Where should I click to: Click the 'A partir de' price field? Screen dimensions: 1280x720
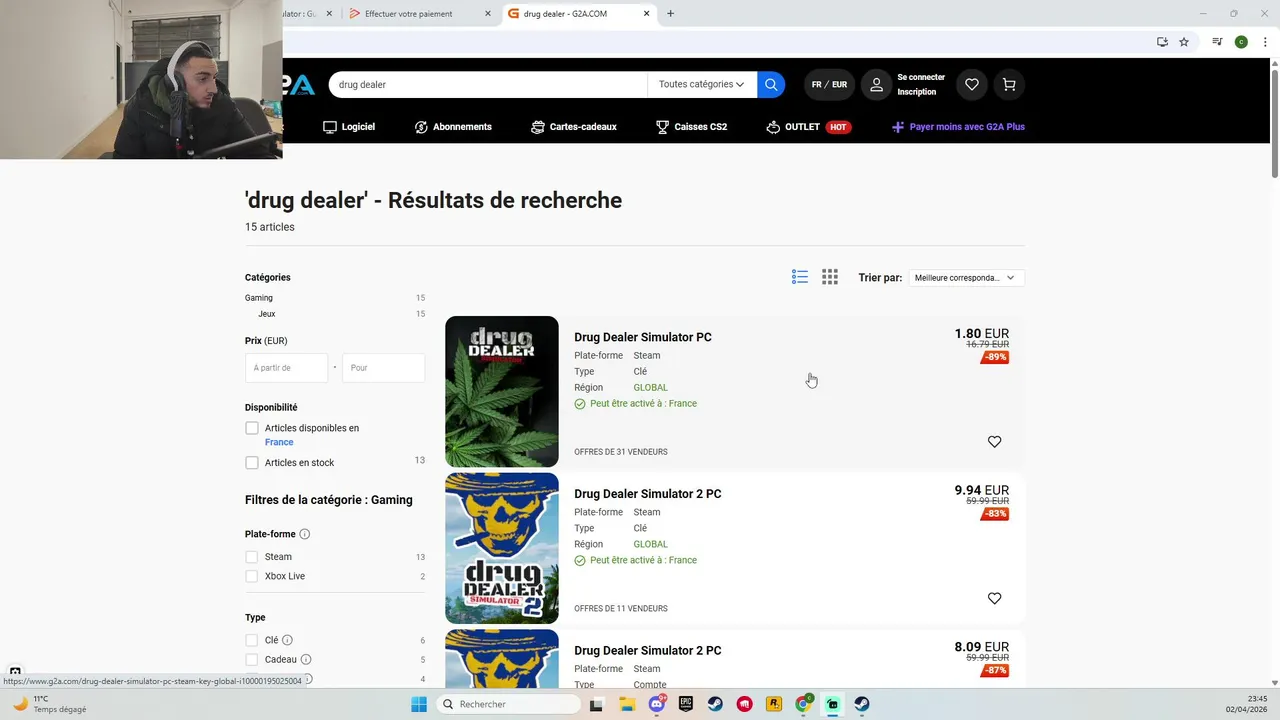(286, 368)
